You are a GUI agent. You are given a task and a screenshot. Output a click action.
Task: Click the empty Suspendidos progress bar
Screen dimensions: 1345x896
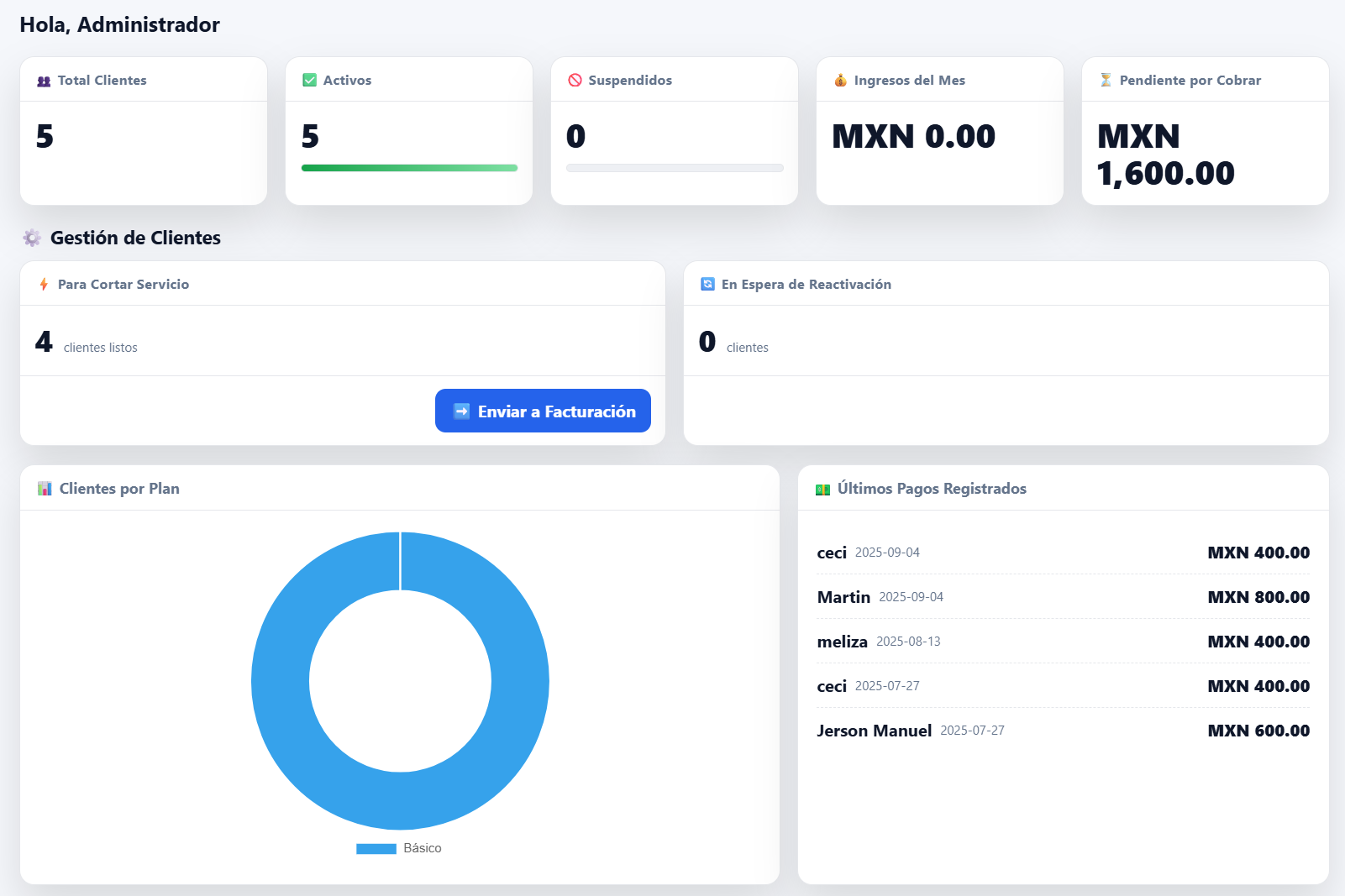coord(675,168)
